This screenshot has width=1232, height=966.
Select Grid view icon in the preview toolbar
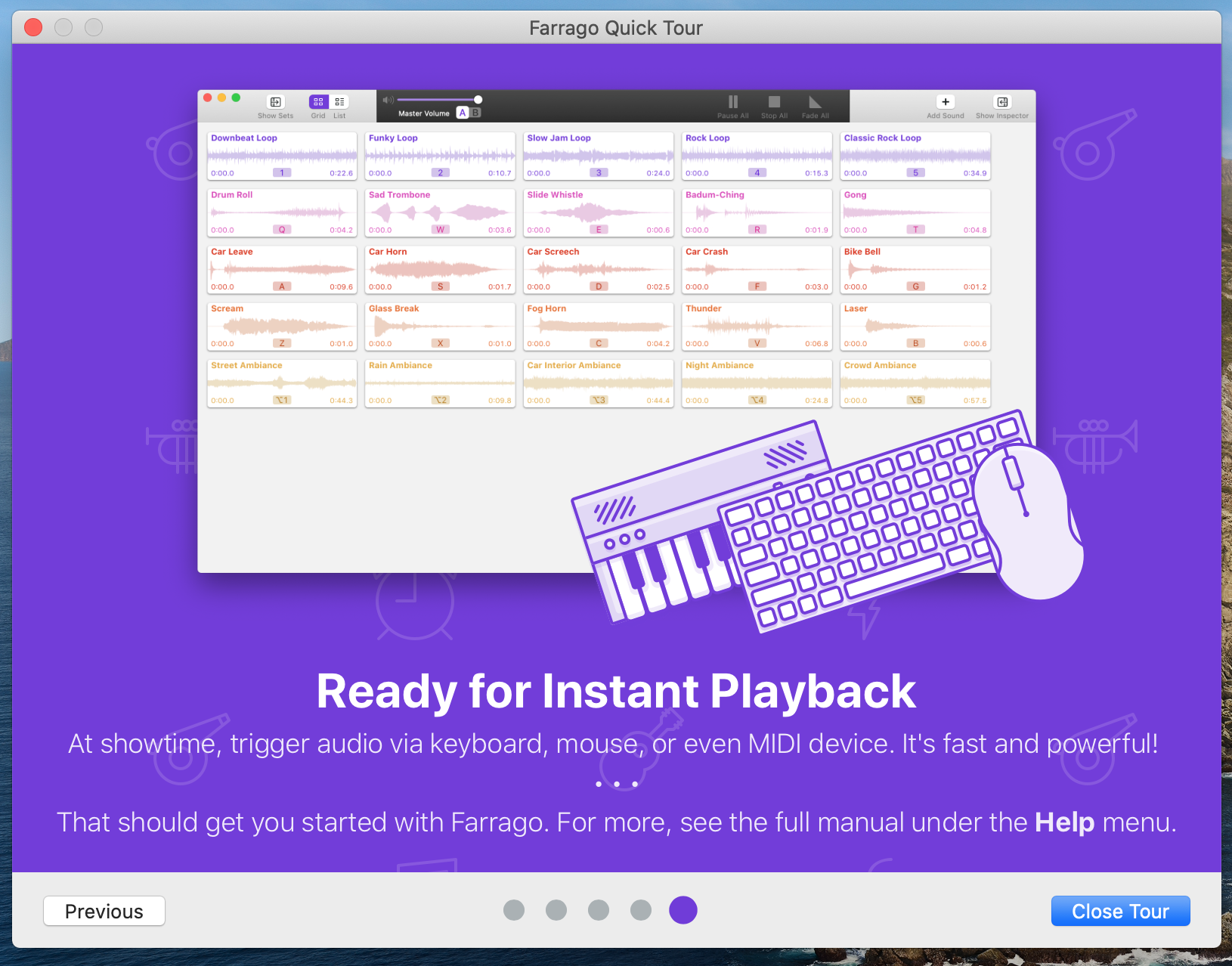coord(318,102)
